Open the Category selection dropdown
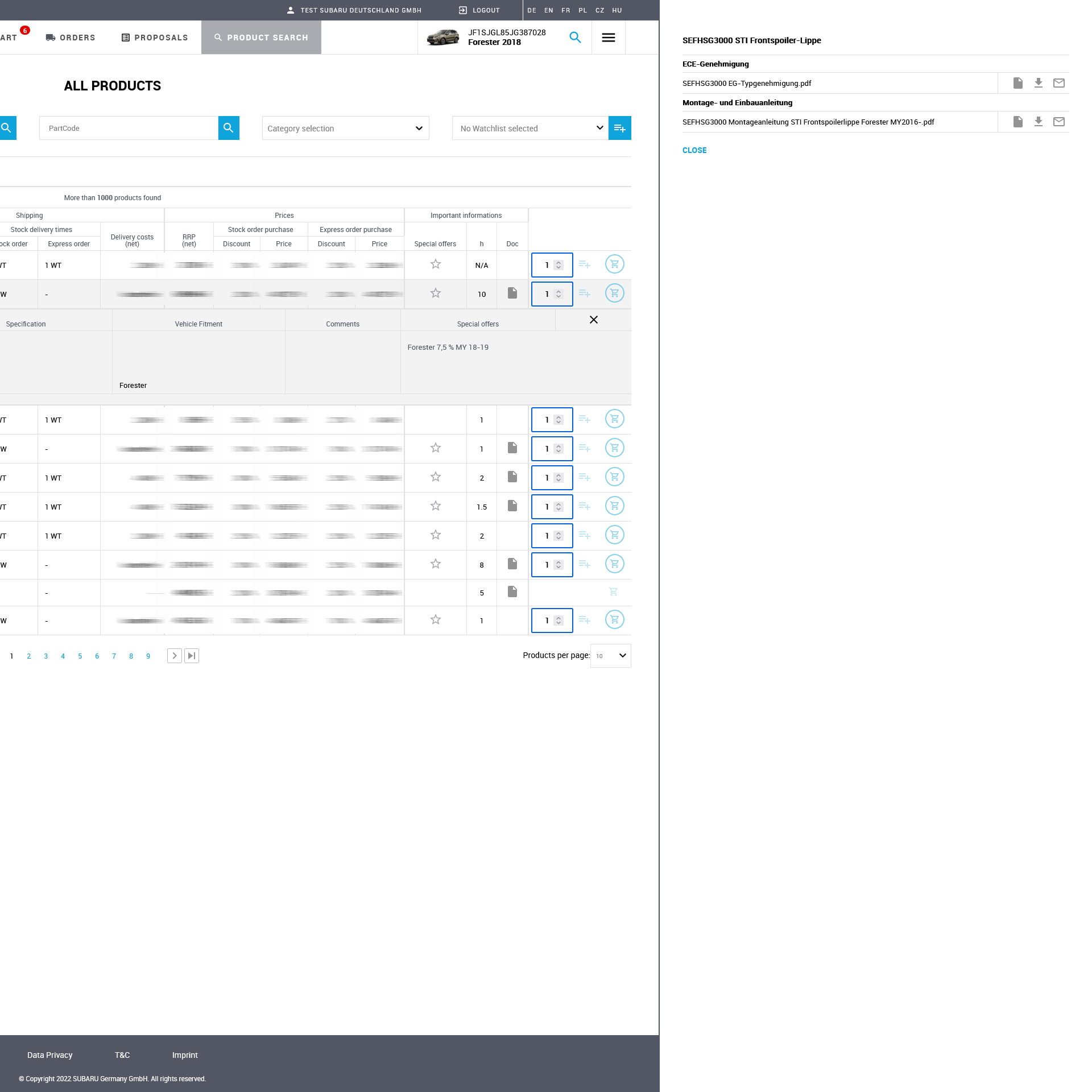The width and height of the screenshot is (1092, 1092). (x=345, y=129)
